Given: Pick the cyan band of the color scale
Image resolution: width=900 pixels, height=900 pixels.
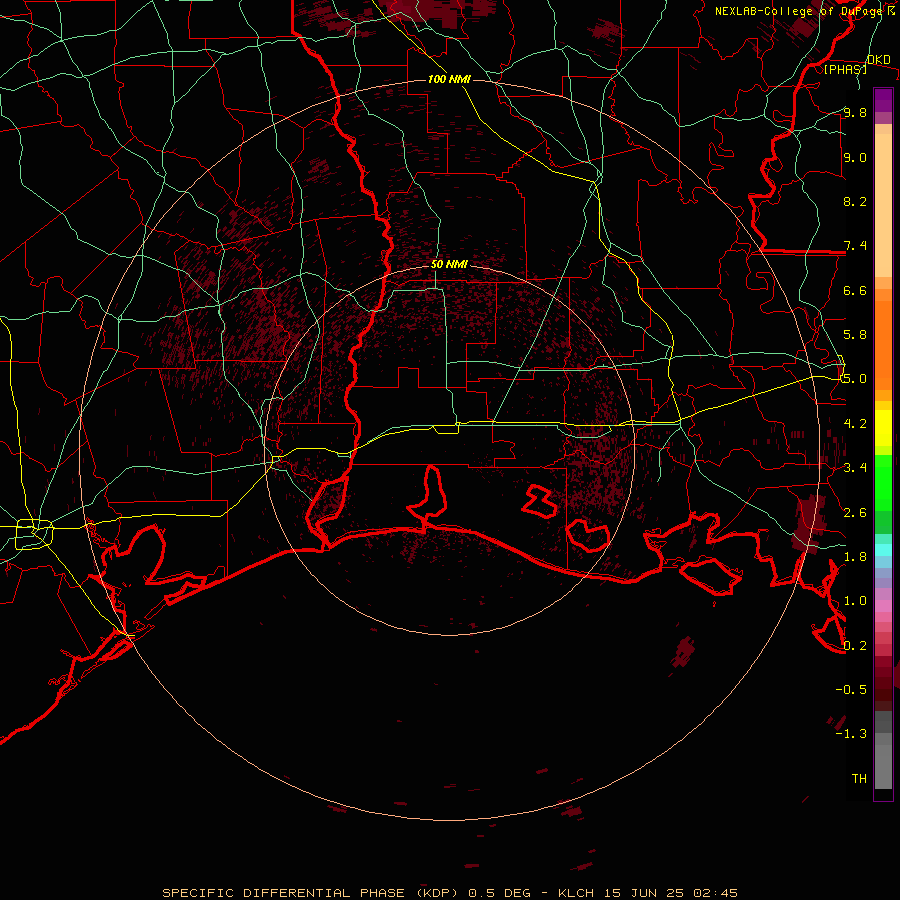Looking at the screenshot, I should coord(883,550).
